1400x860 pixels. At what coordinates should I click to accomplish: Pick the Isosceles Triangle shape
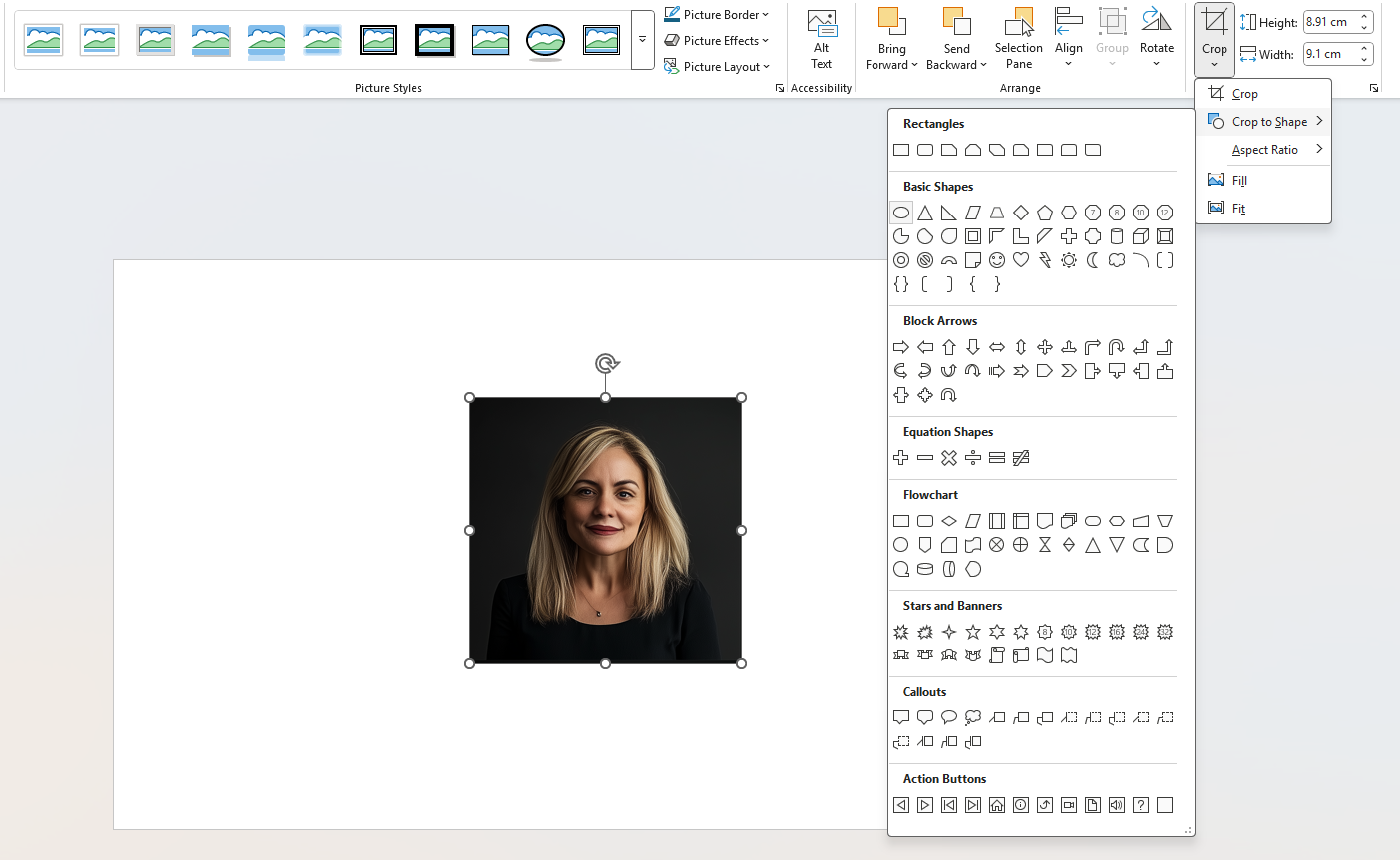point(925,213)
